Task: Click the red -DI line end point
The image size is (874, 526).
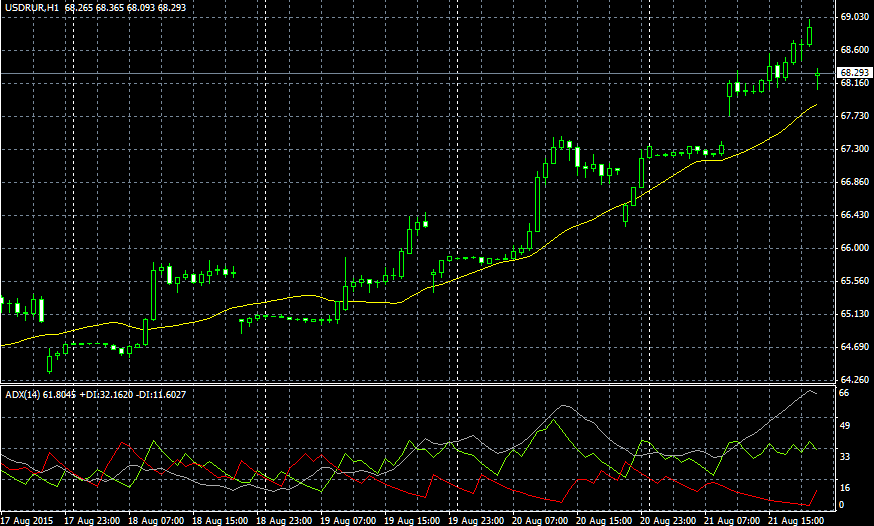Action: 817,491
